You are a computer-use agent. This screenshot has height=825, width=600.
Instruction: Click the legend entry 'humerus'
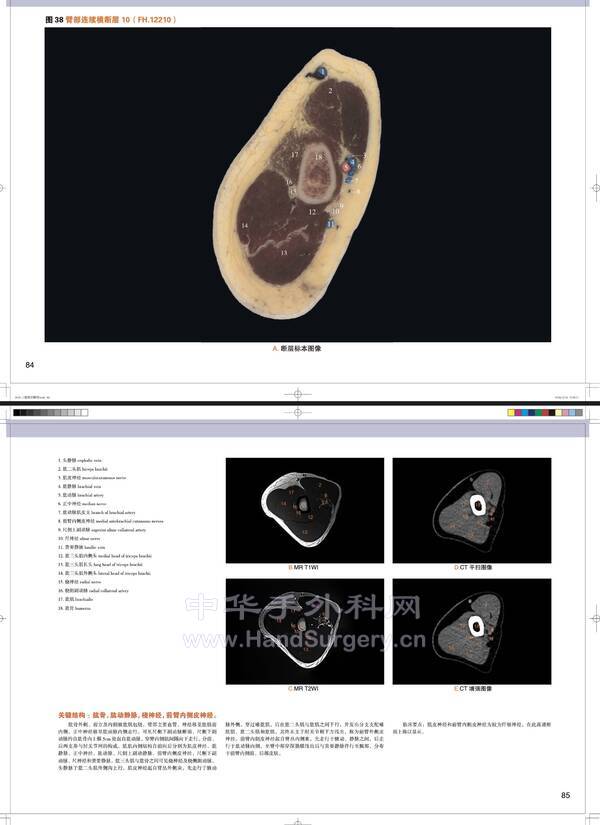76,608
